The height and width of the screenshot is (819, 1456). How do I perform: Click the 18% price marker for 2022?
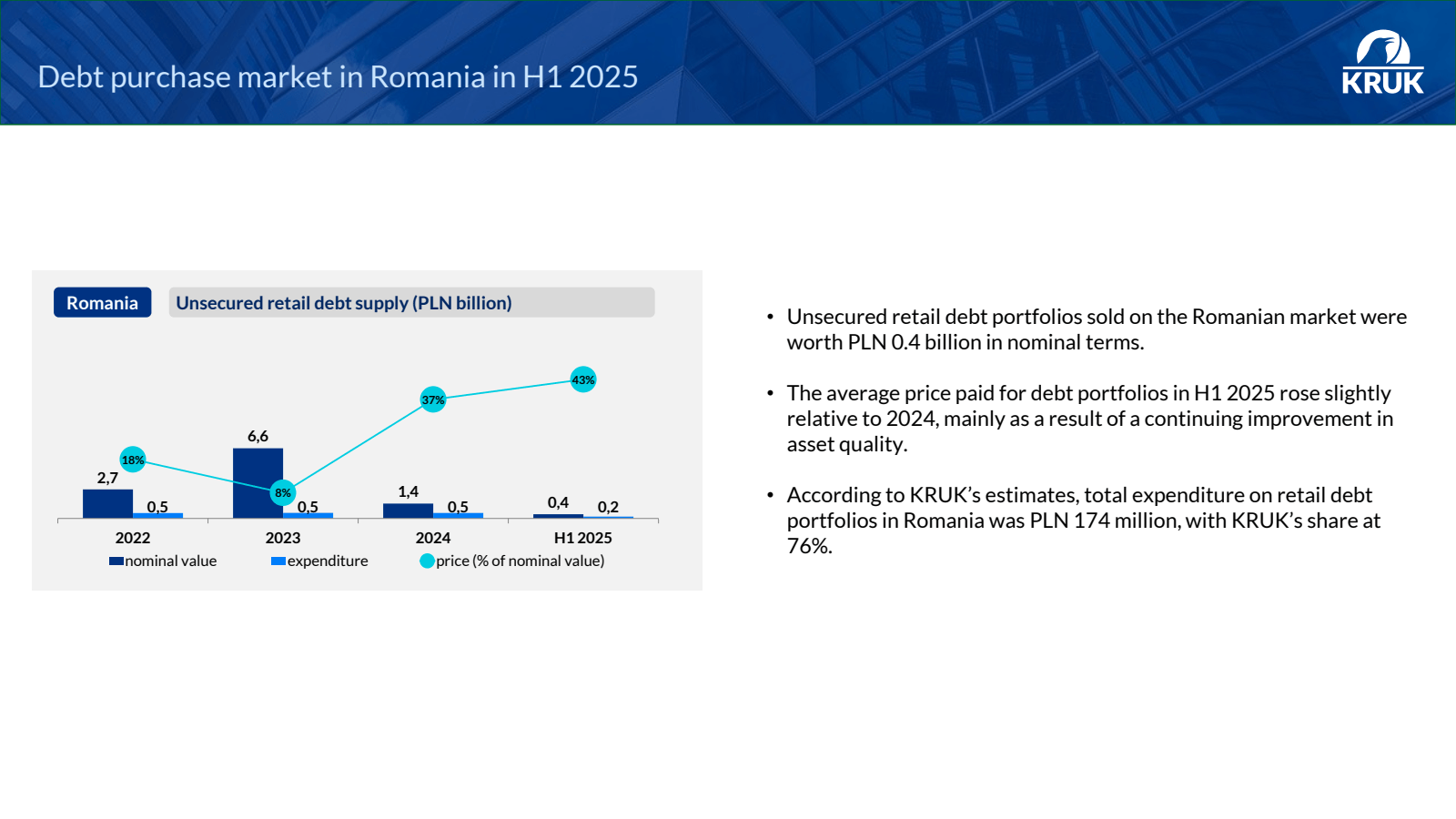tap(133, 460)
